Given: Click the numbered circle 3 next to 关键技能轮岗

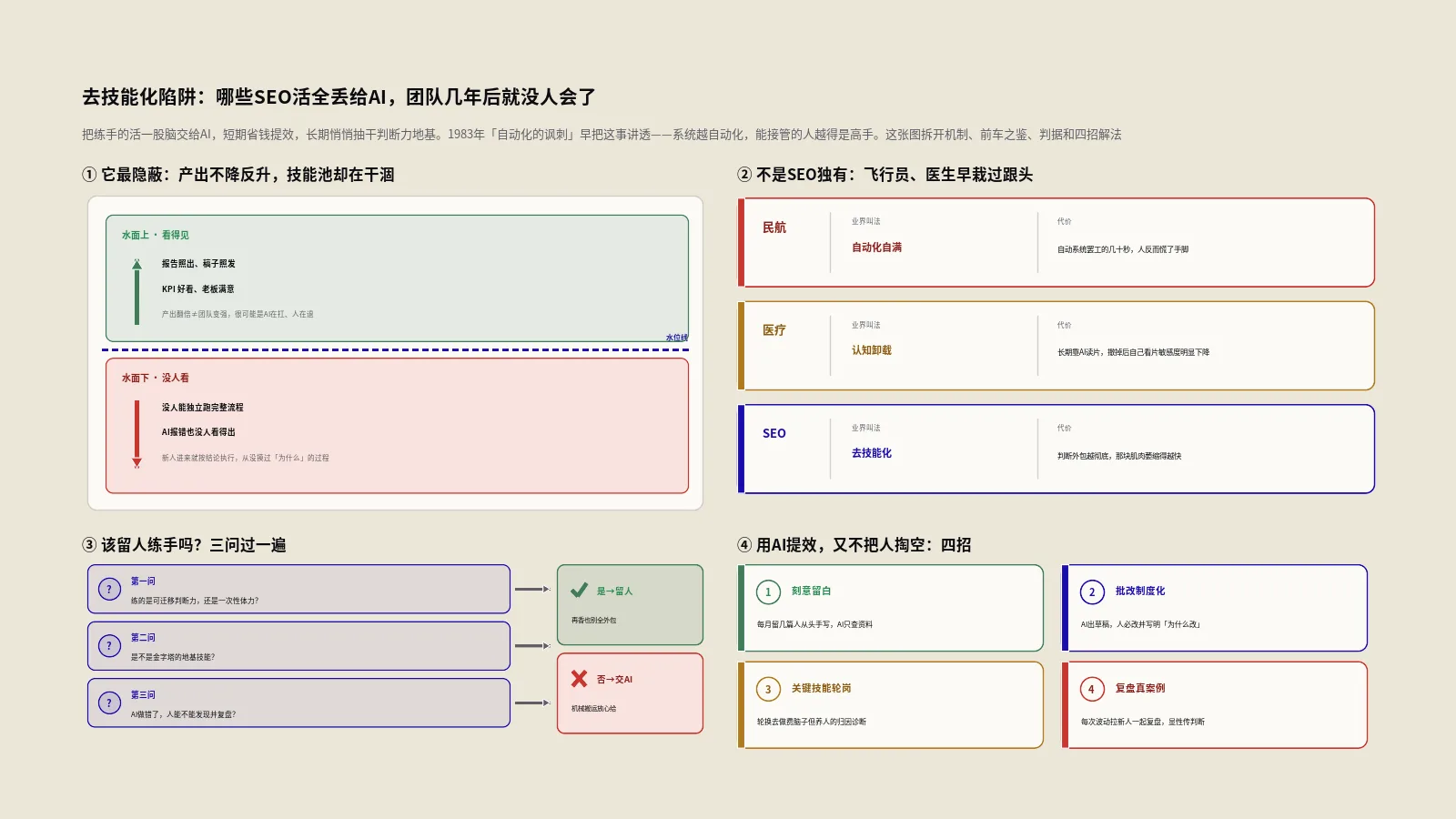Looking at the screenshot, I should pyautogui.click(x=768, y=690).
